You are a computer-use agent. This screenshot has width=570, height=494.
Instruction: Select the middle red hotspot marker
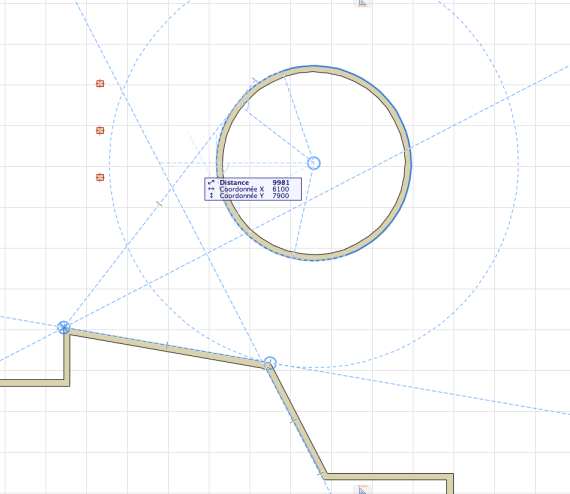[100, 130]
